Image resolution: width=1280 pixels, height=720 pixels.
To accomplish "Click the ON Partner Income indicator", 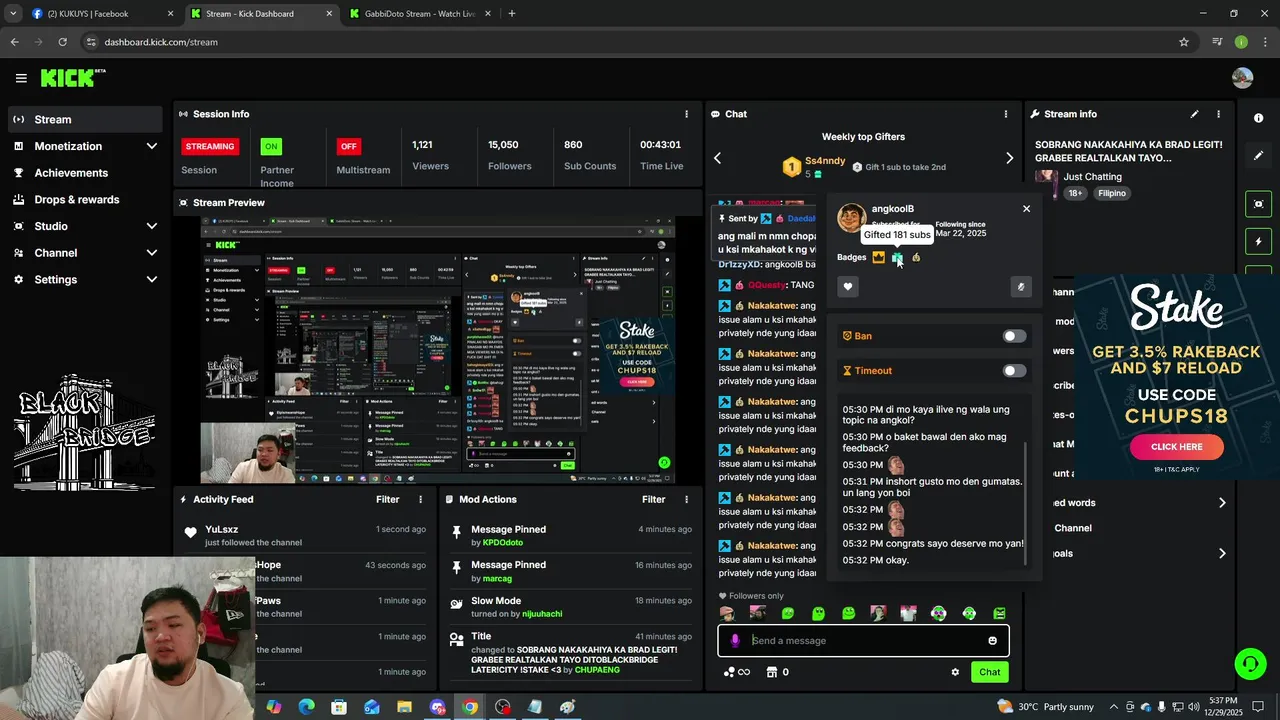I will point(270,146).
